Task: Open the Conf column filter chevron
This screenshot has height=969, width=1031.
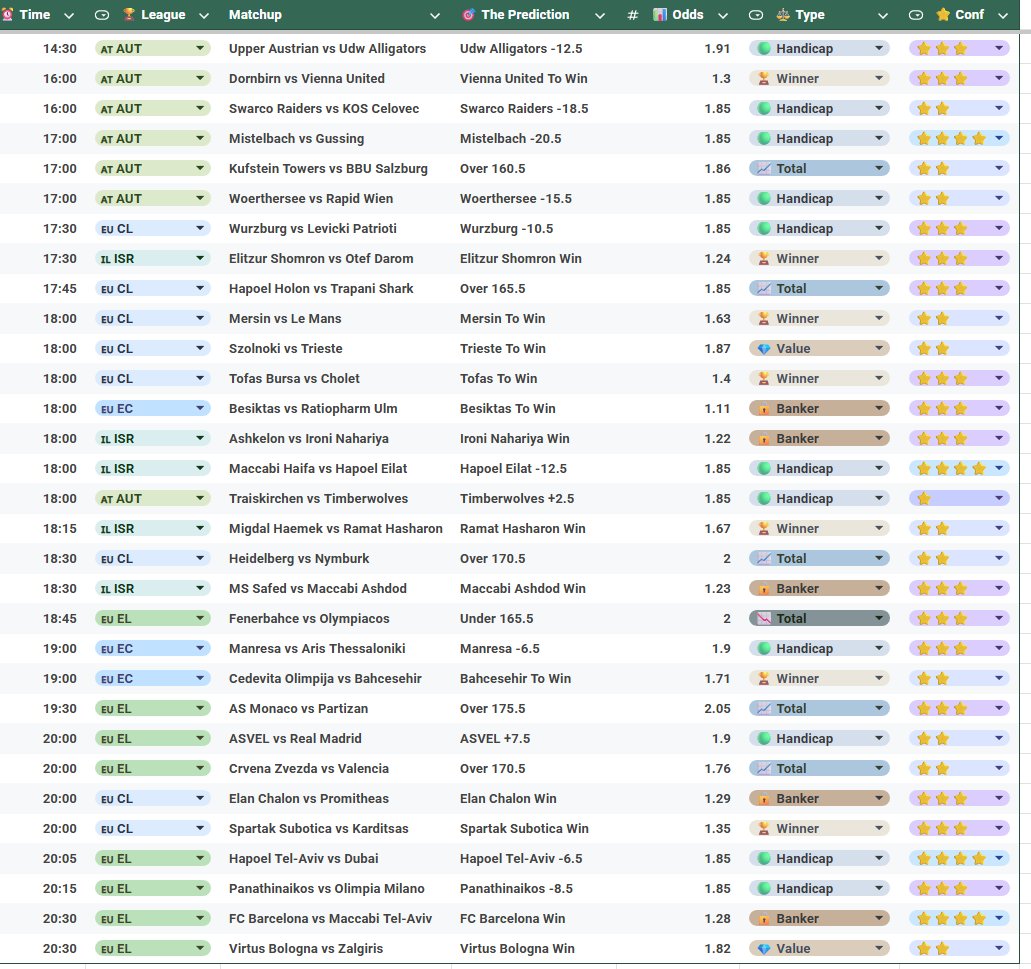Action: point(1003,15)
